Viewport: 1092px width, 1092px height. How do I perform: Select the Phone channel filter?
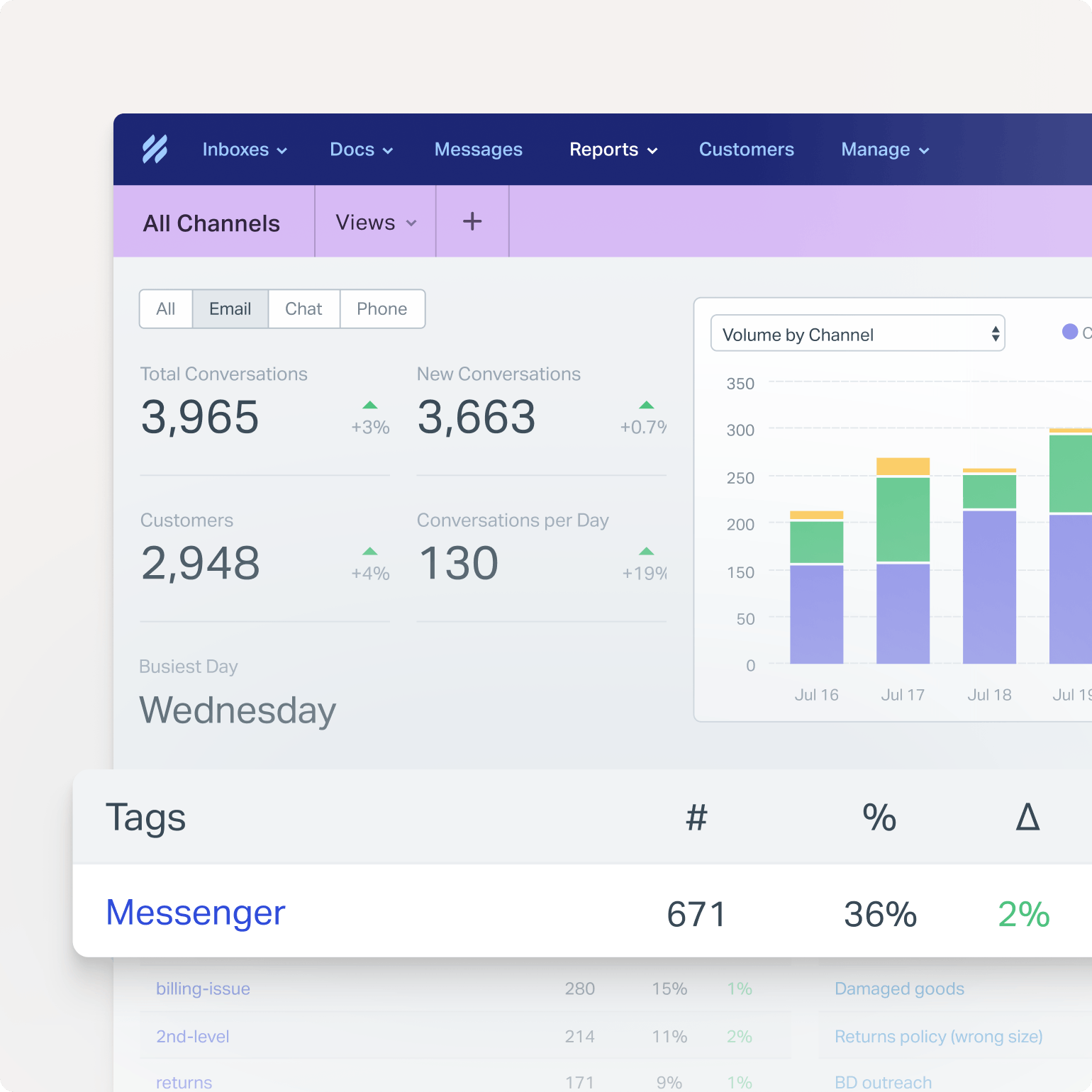tap(382, 308)
